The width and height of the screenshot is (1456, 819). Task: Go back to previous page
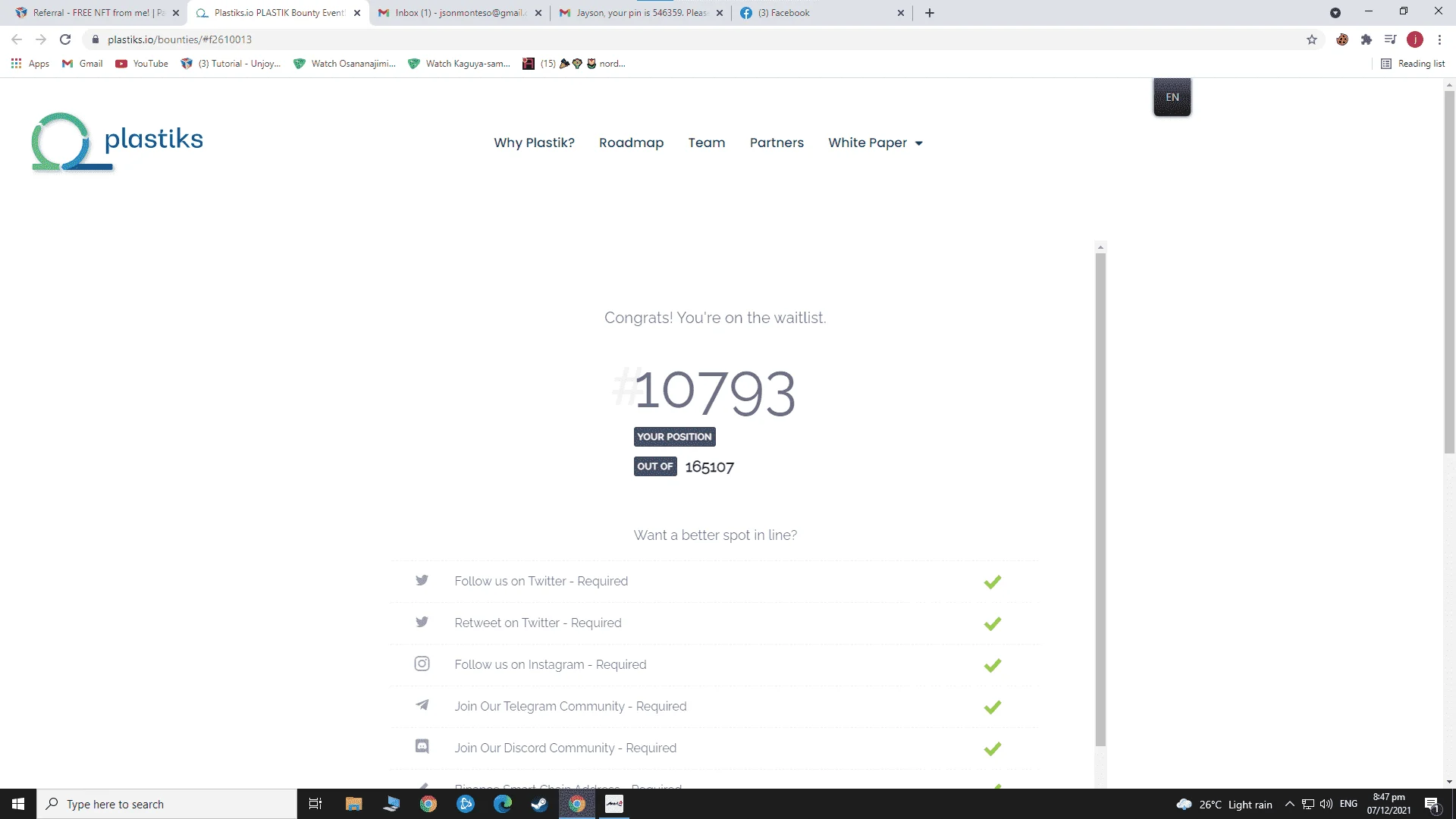click(17, 39)
